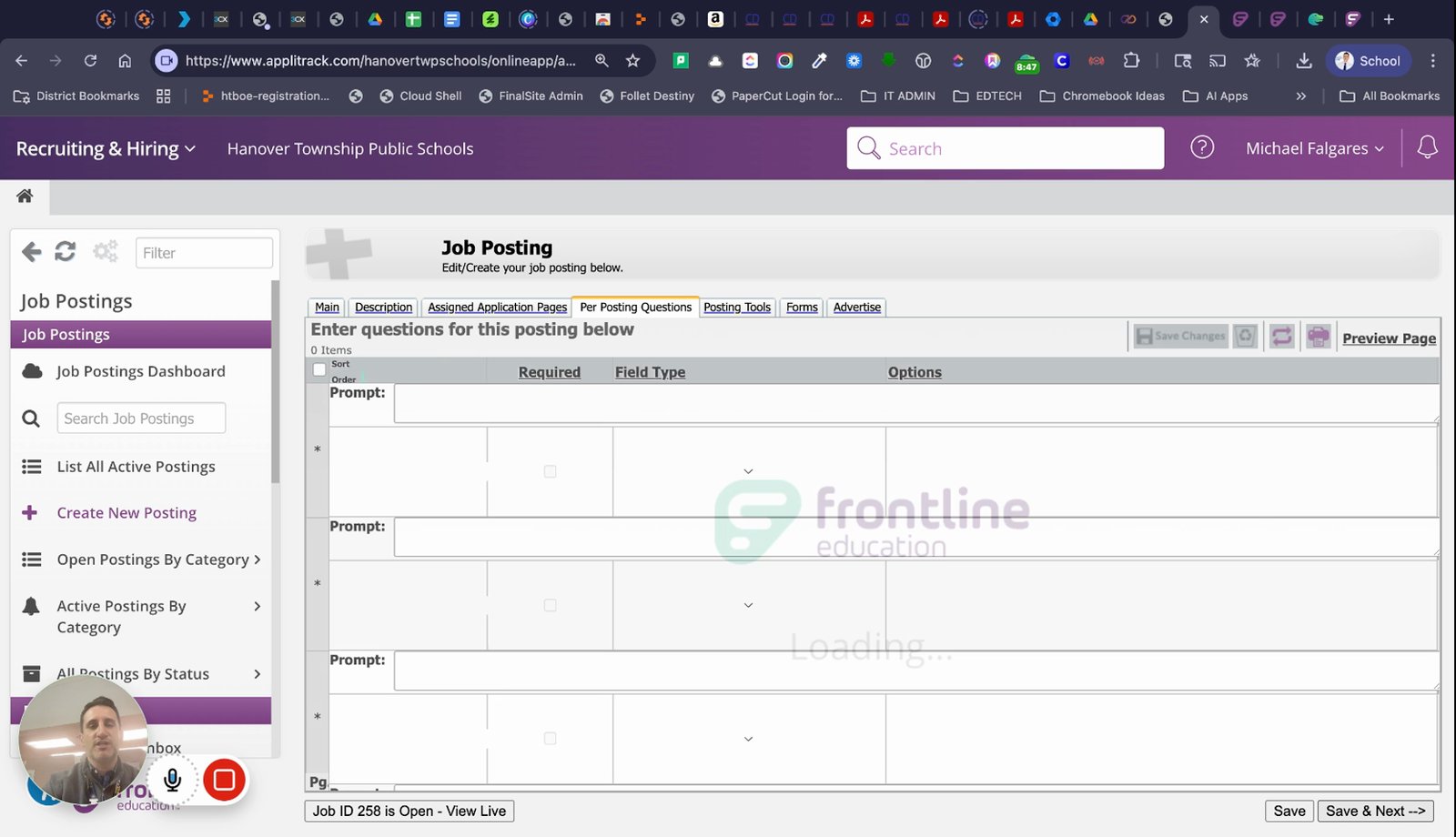Image resolution: width=1456 pixels, height=837 pixels.
Task: Switch to the Assigned Application Pages tab
Action: pos(497,308)
